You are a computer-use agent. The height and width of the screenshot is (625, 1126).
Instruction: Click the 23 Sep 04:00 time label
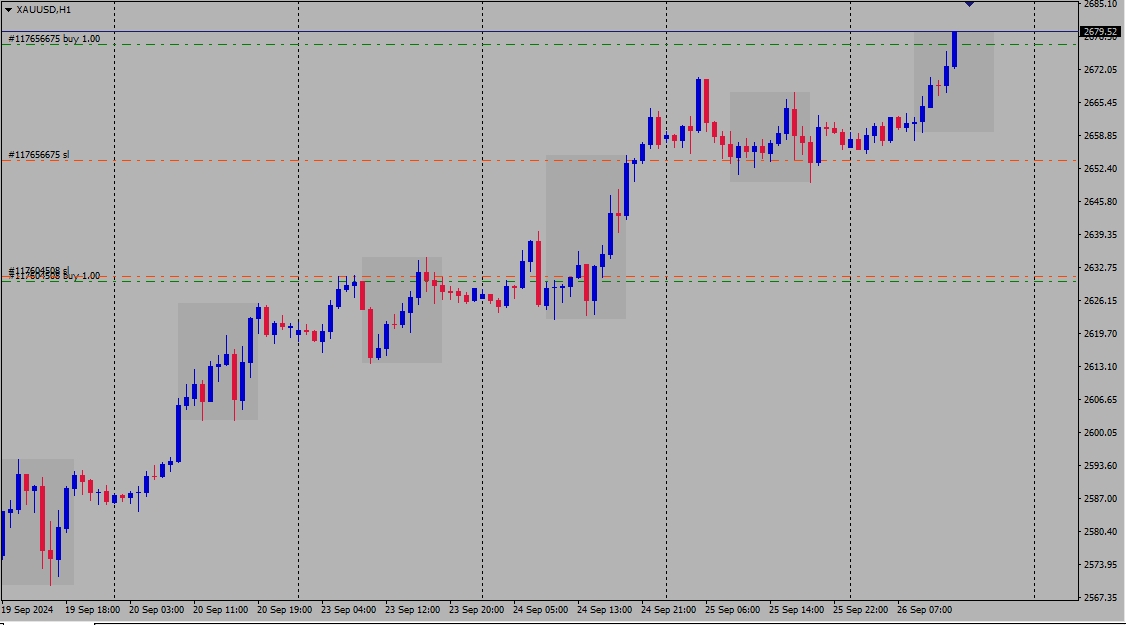[348, 610]
